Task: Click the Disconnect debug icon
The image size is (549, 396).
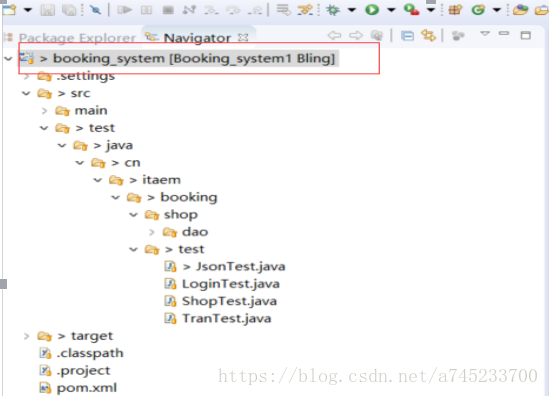Action: (189, 10)
